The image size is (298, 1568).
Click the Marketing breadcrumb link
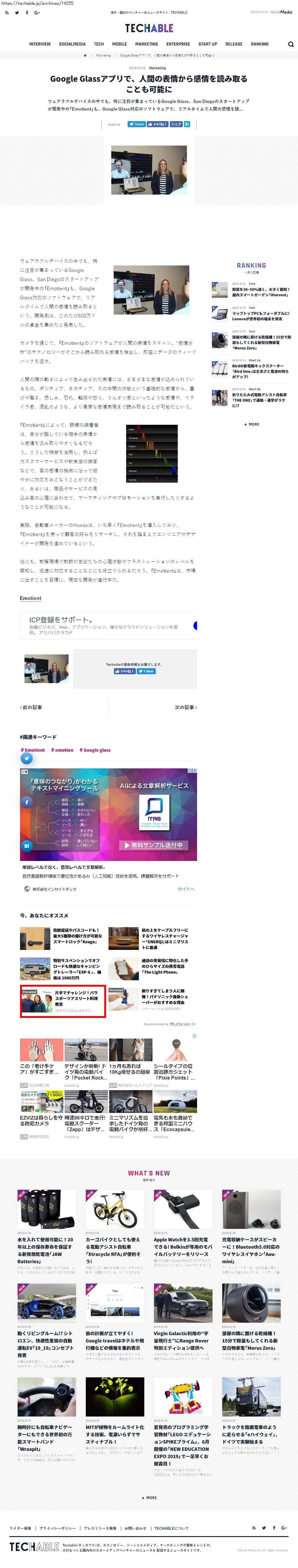click(103, 55)
